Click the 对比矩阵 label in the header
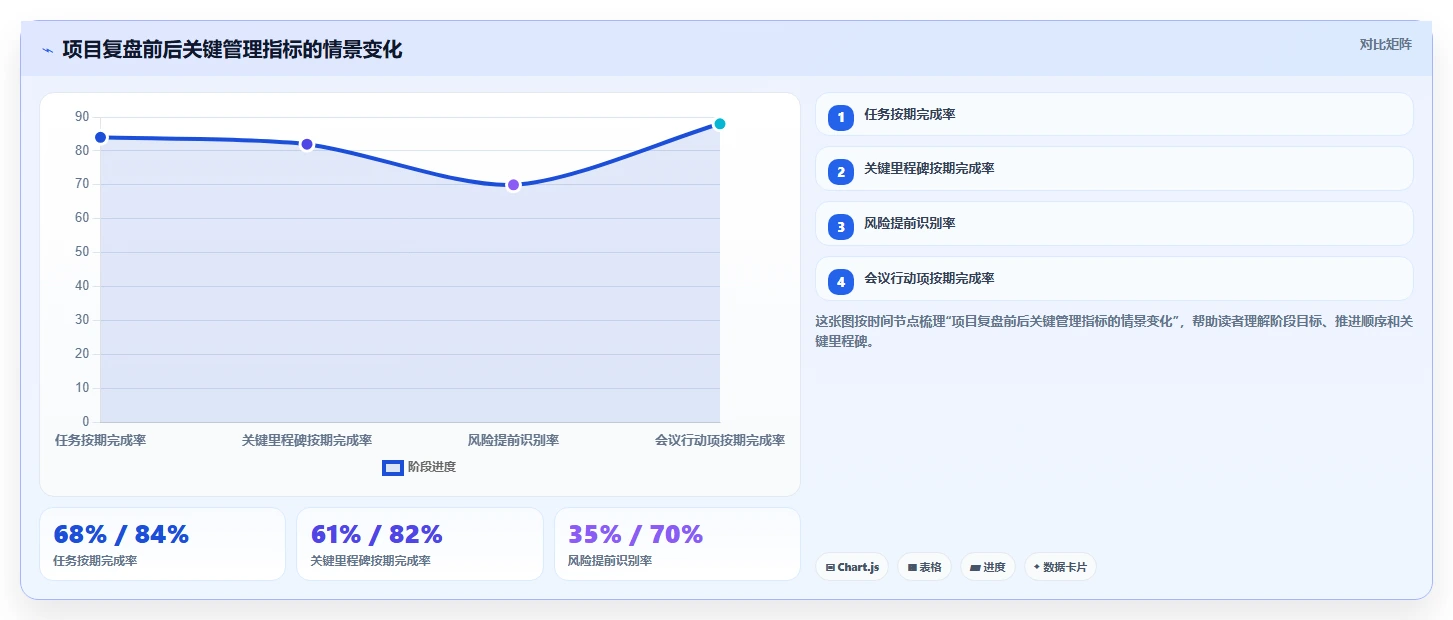The width and height of the screenshot is (1453, 620). point(1386,44)
